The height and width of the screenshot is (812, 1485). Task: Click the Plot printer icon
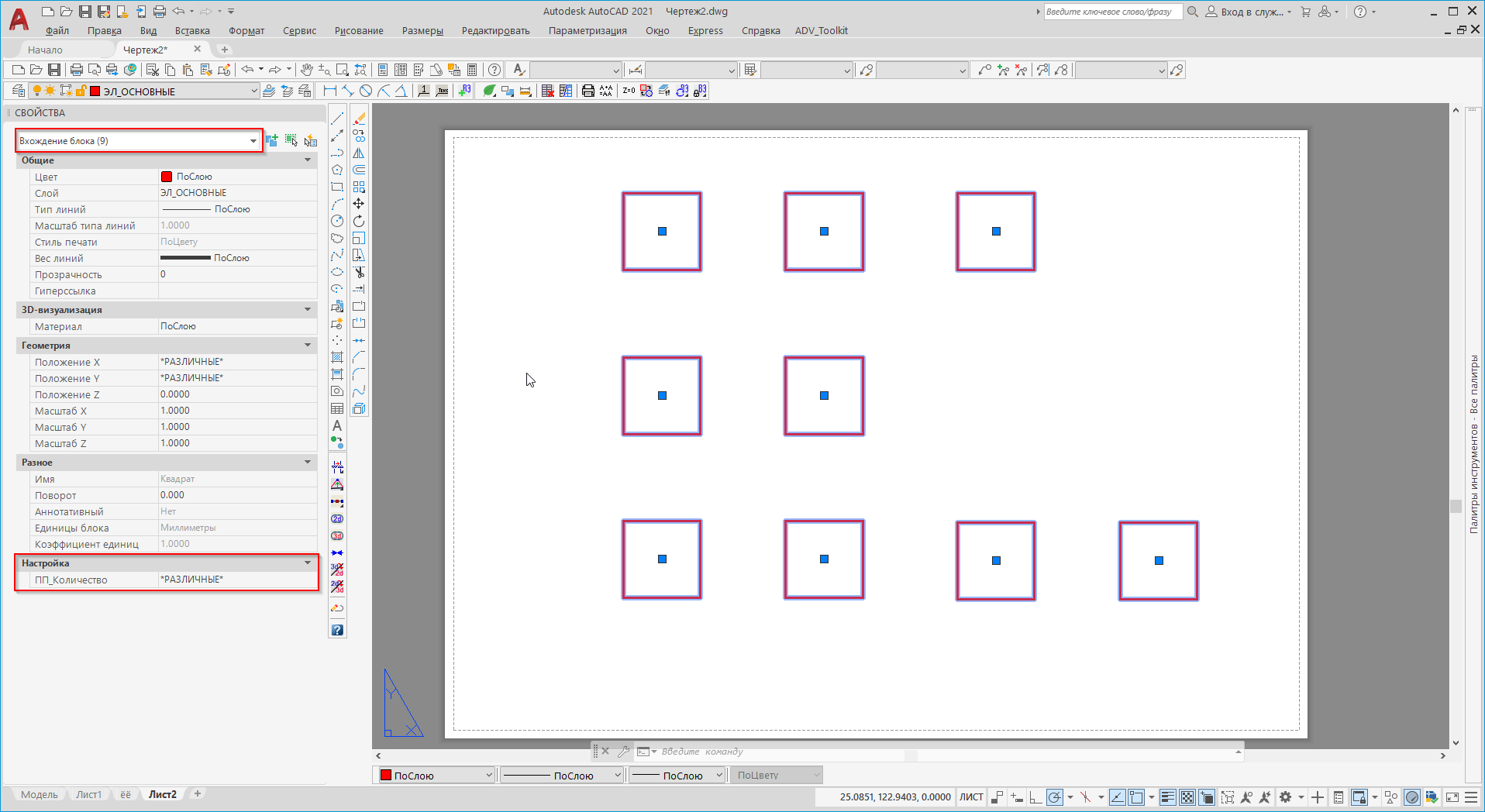[x=77, y=70]
